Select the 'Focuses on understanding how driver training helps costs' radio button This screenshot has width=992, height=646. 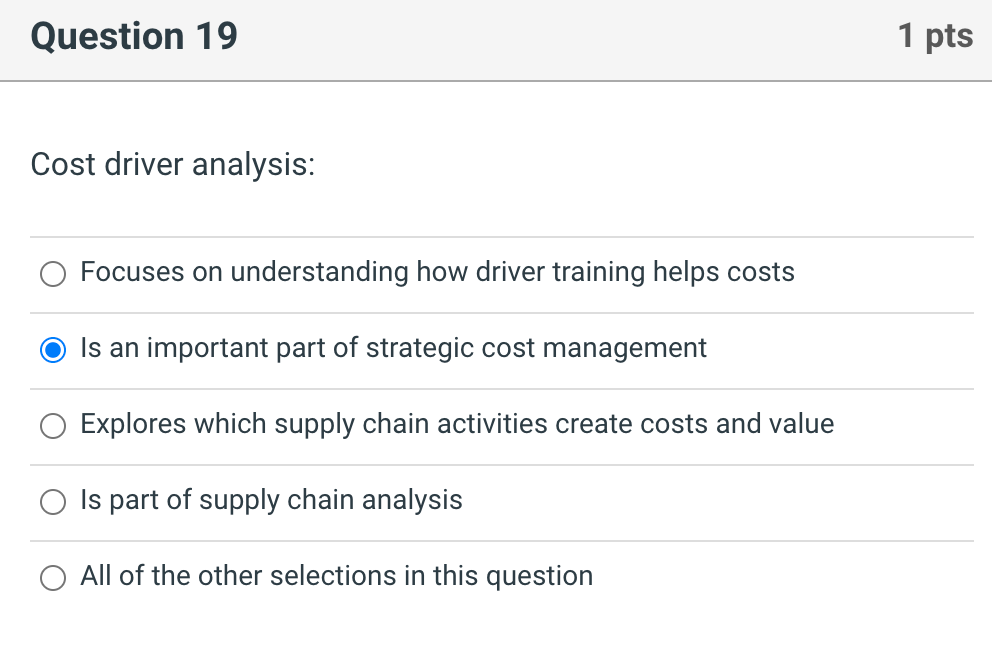pyautogui.click(x=53, y=273)
